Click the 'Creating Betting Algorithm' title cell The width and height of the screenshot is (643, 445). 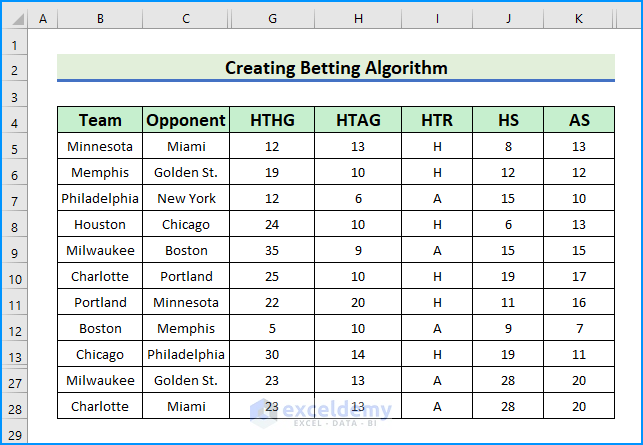tap(335, 68)
